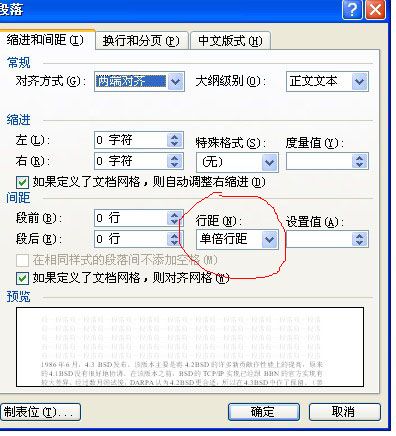Image resolution: width=396 pixels, height=436 pixels.
Task: Adjust the 段前 stepper arrows
Action: 175,218
